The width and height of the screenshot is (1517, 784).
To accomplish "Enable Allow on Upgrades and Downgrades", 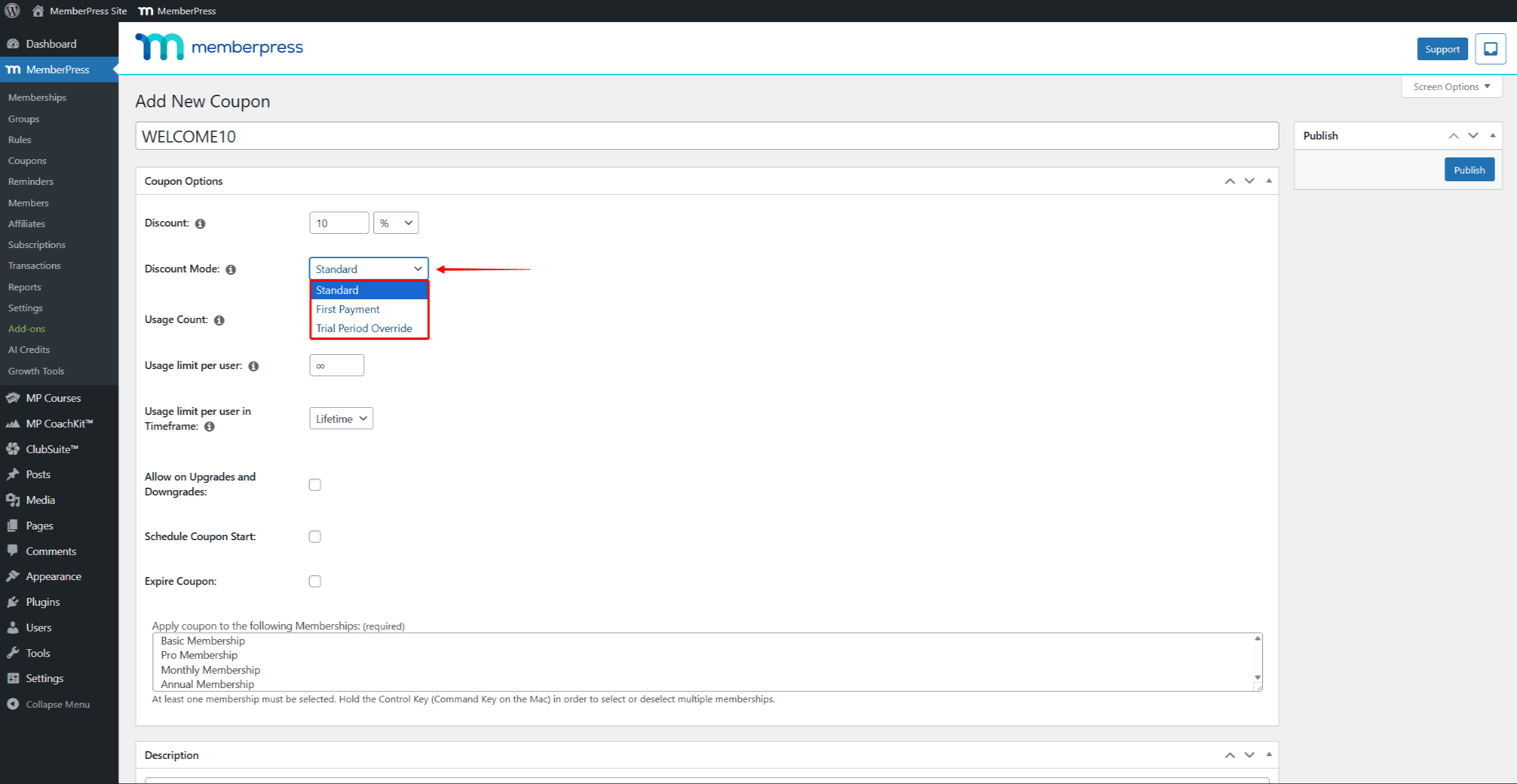I will (315, 485).
